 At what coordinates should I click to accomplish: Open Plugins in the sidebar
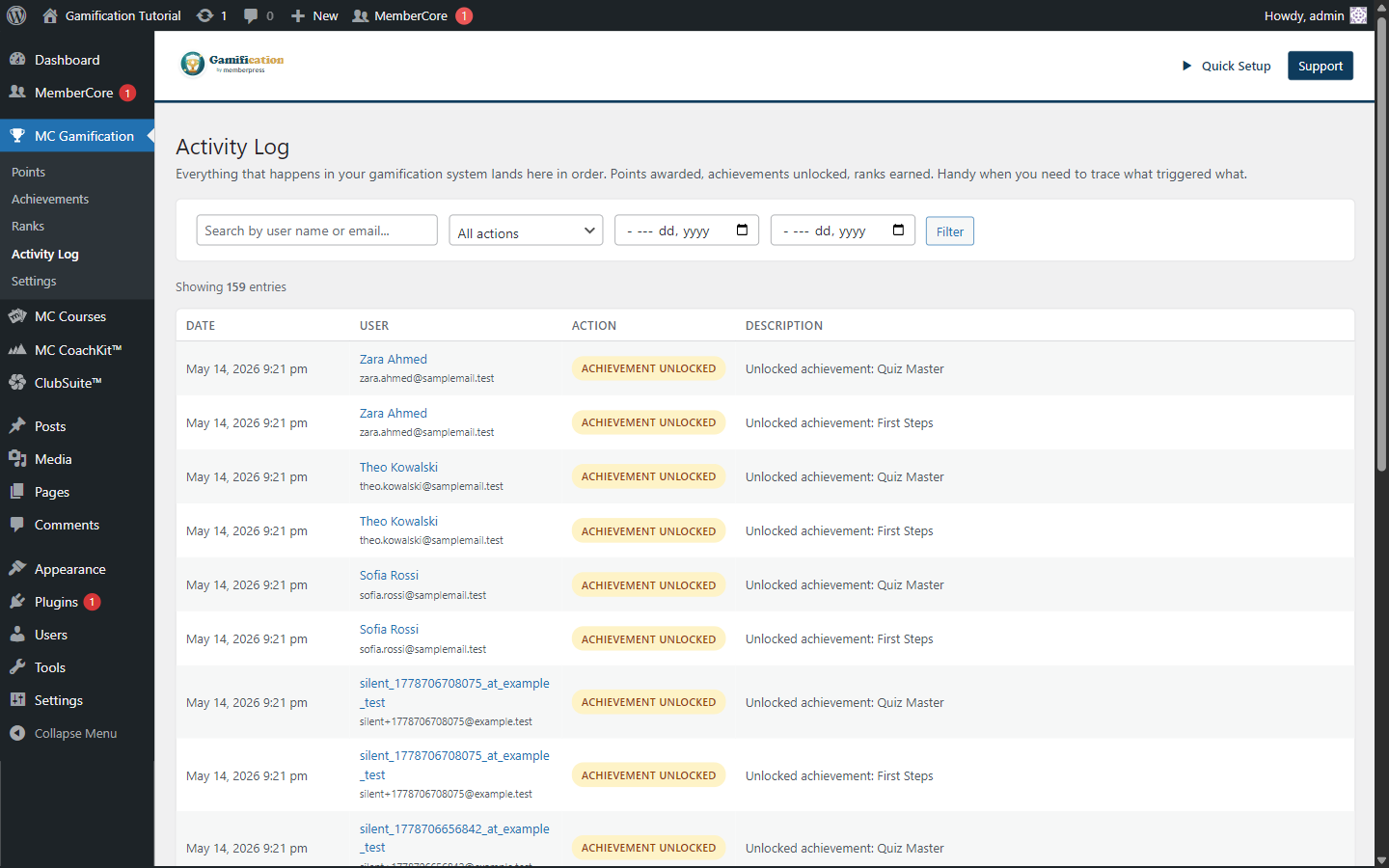[x=77, y=602]
